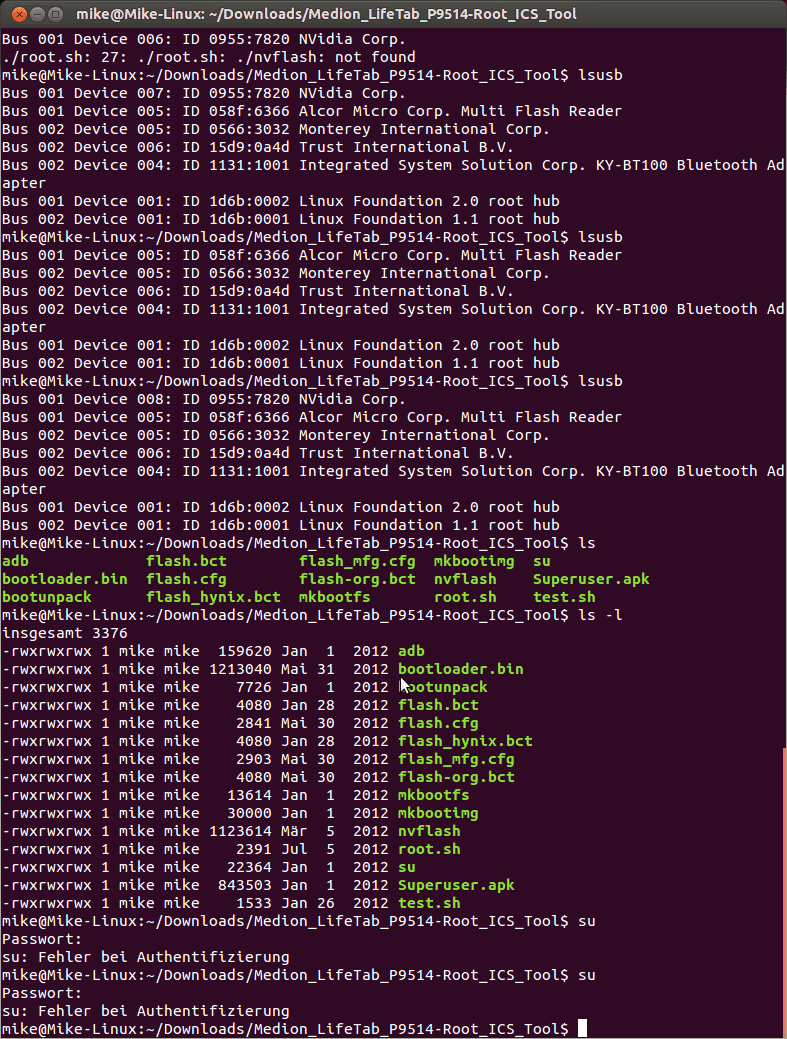Click the terminal title bar text
787x1039 pixels.
[x=326, y=14]
